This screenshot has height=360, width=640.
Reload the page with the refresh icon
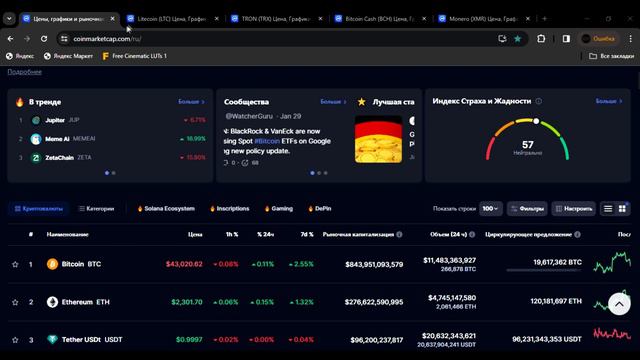(x=44, y=39)
